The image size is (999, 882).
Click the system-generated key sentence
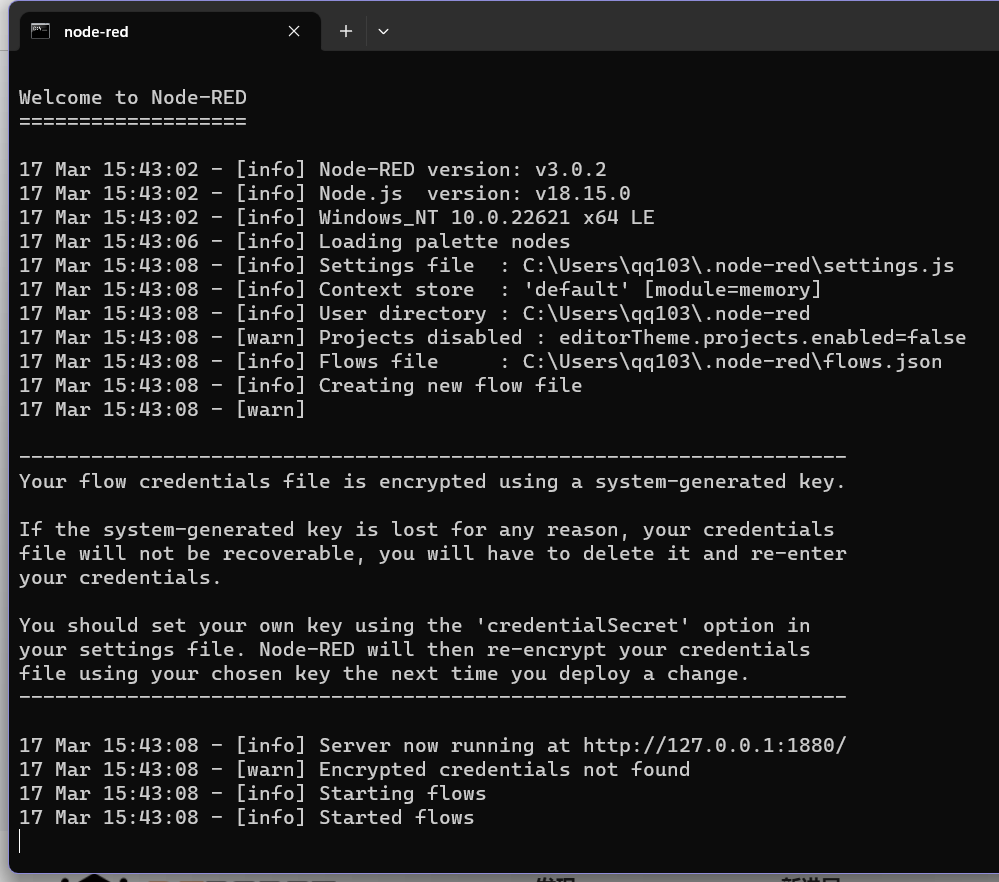click(x=432, y=482)
